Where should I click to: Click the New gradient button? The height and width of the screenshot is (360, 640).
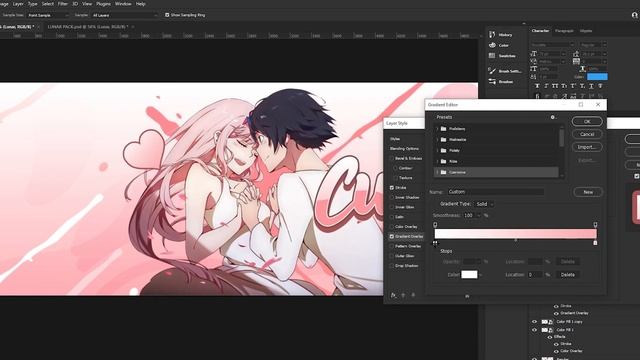pos(588,192)
